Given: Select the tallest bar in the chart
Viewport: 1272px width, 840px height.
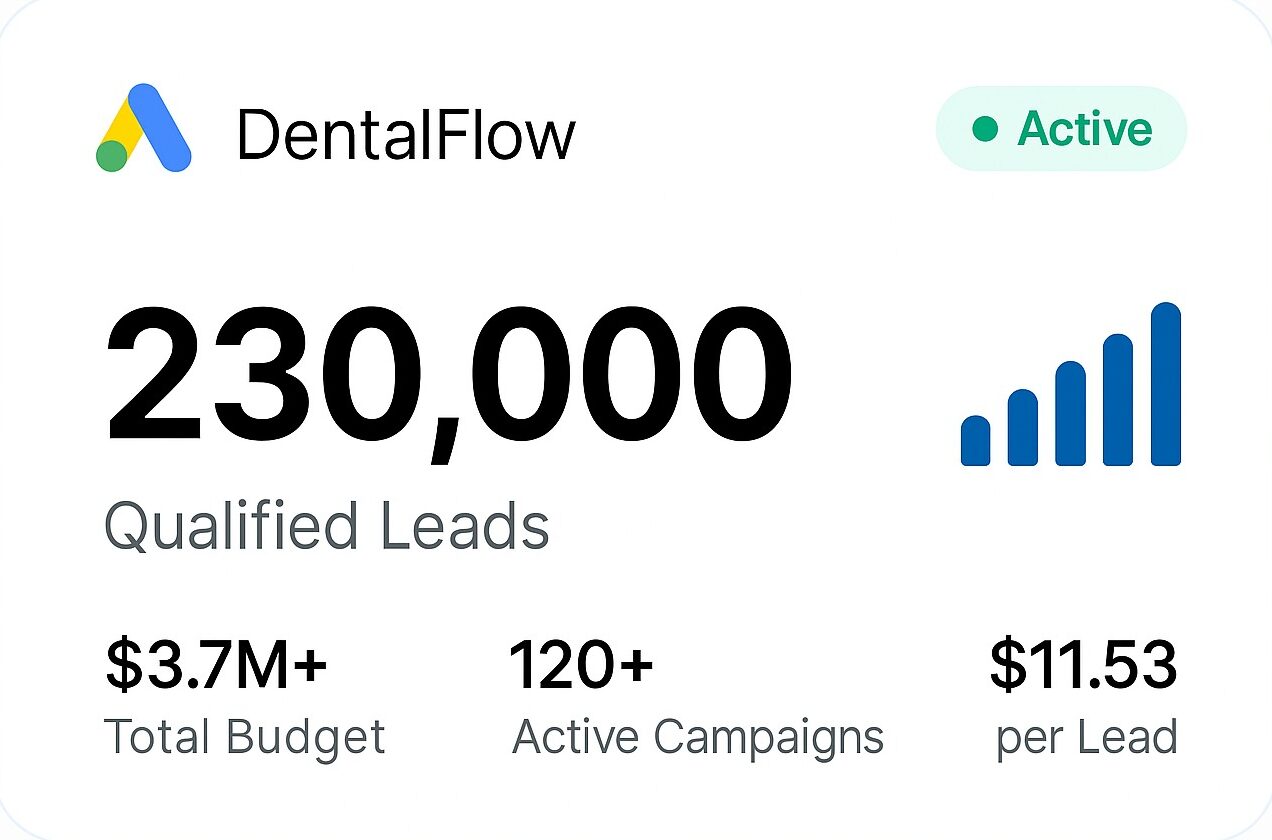Looking at the screenshot, I should pos(1166,384).
